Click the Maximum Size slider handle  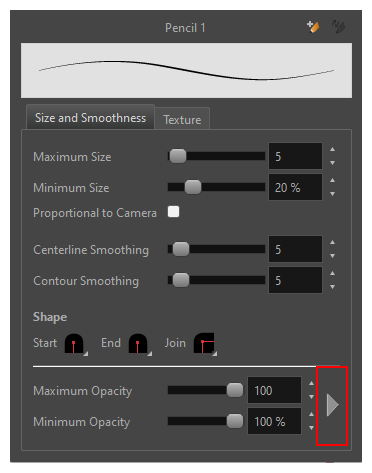178,156
